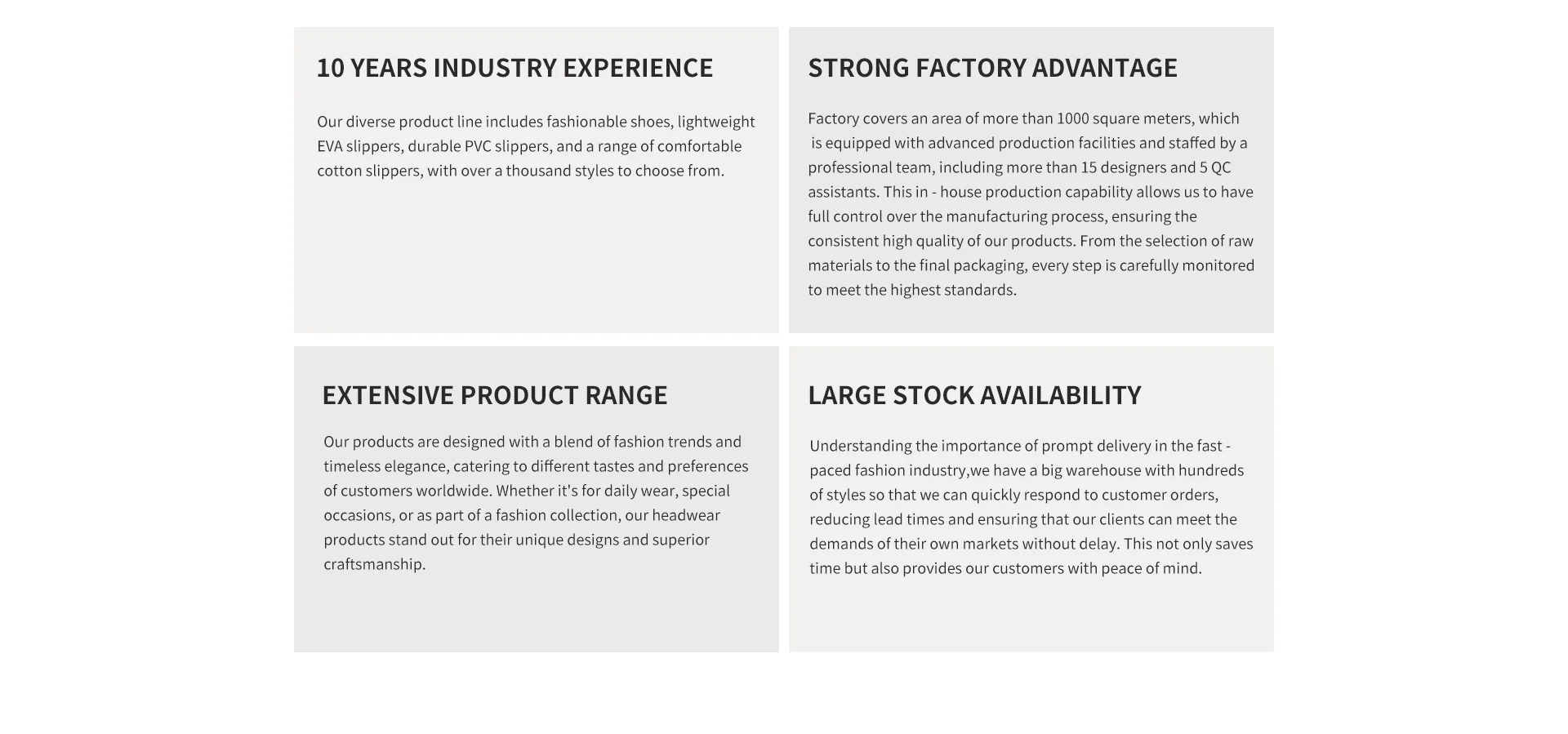1568x734 pixels.
Task: Click the 'EXTENSIVE PRODUCT RANGE' heading
Action: tap(495, 395)
